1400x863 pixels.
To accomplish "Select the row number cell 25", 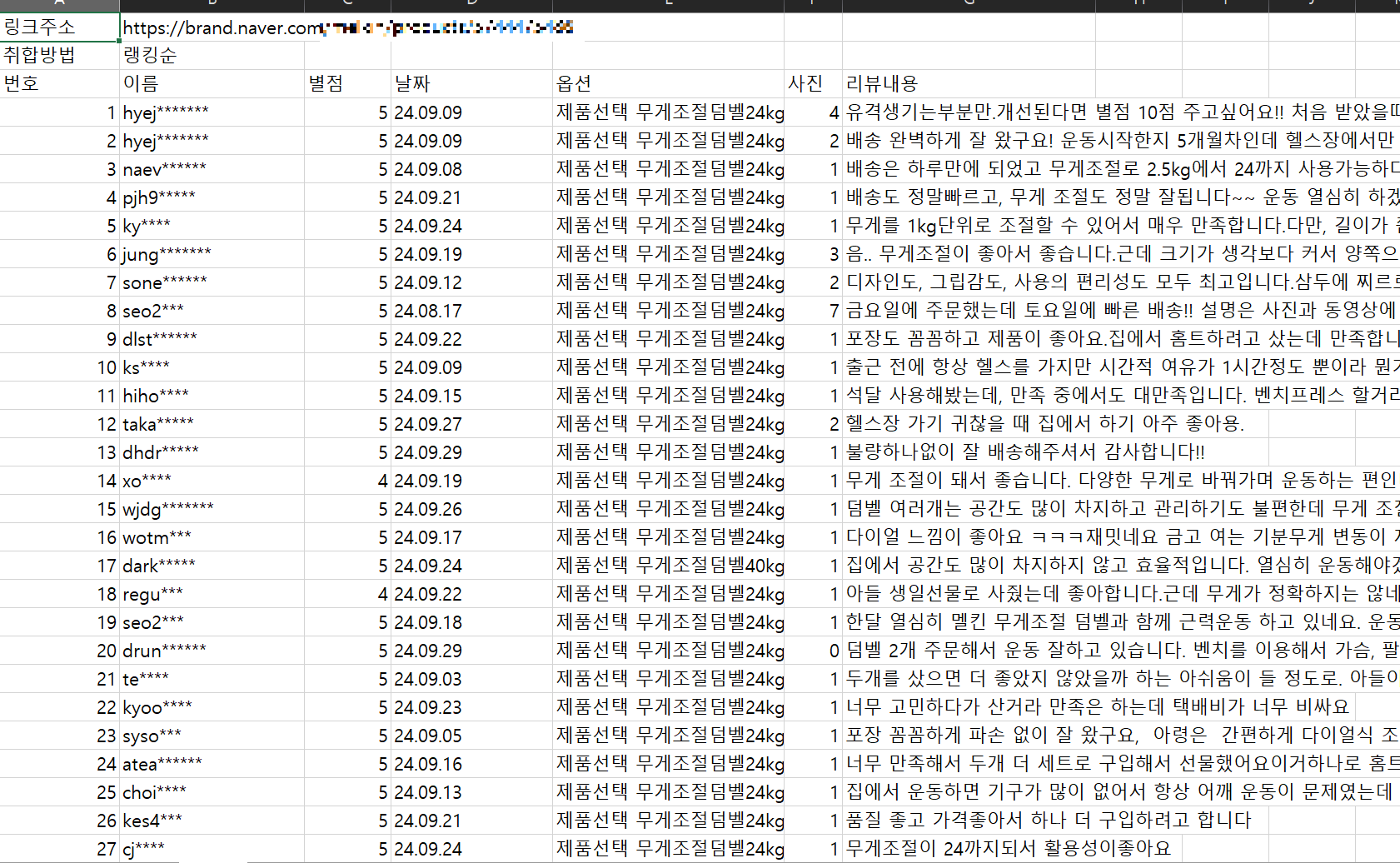I will [x=60, y=792].
